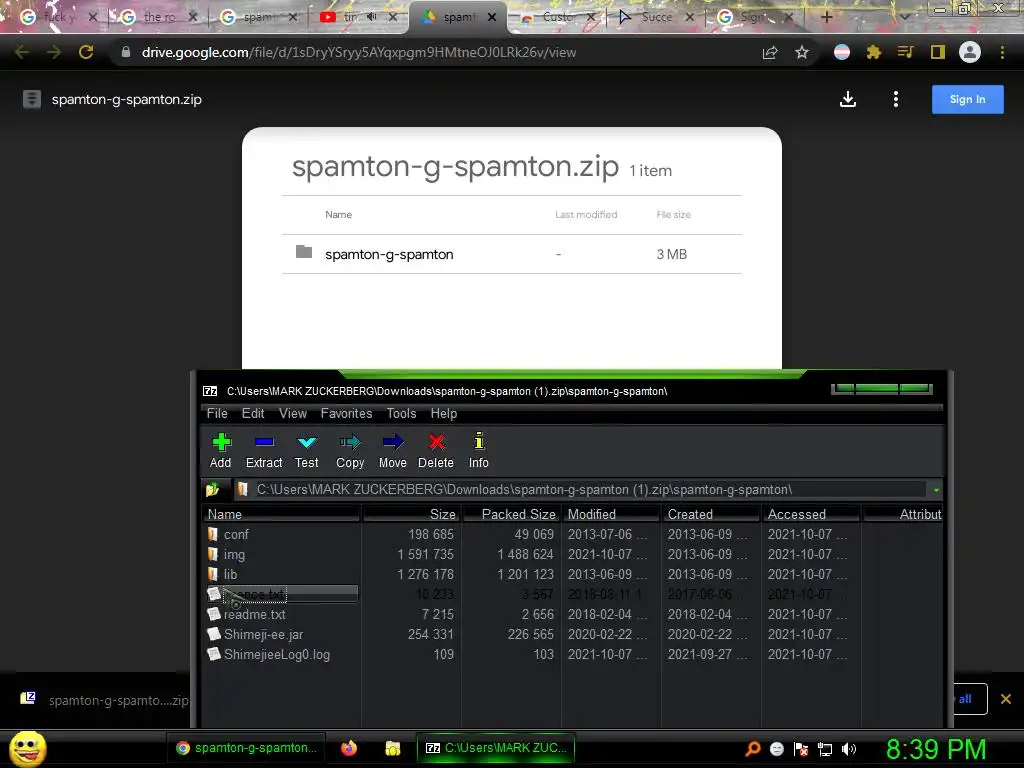1024x768 pixels.
Task: Click the Add button in 7-Zip toolbar
Action: (x=221, y=451)
